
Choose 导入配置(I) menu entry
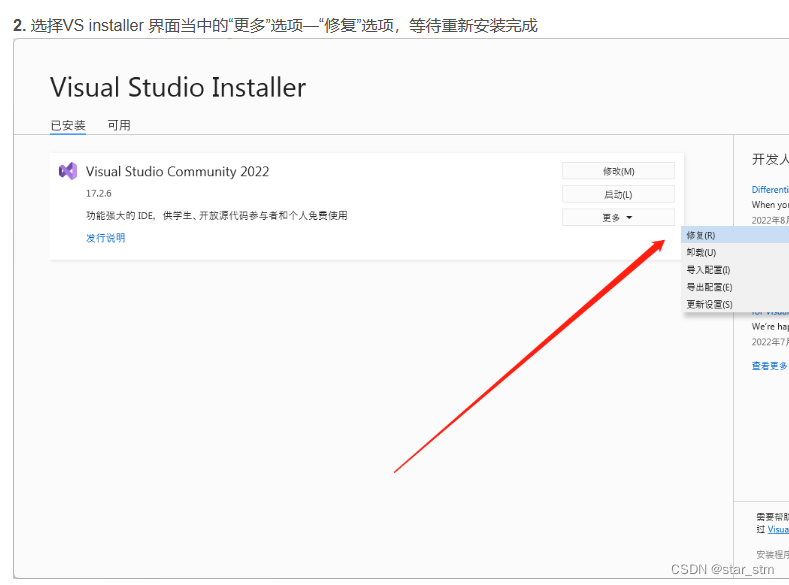coord(735,270)
